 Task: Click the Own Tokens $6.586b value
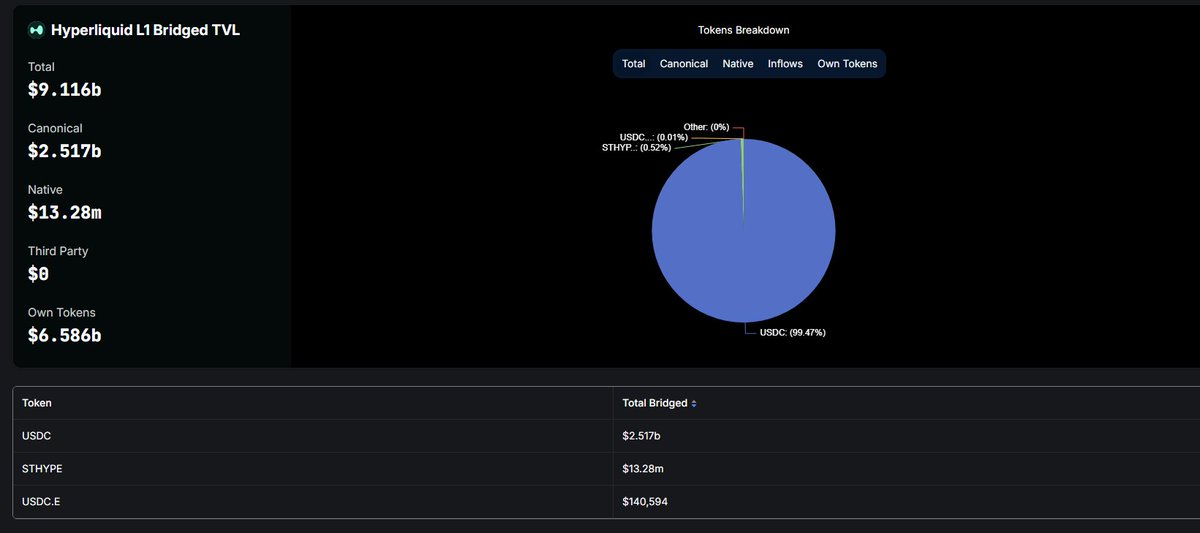click(65, 336)
